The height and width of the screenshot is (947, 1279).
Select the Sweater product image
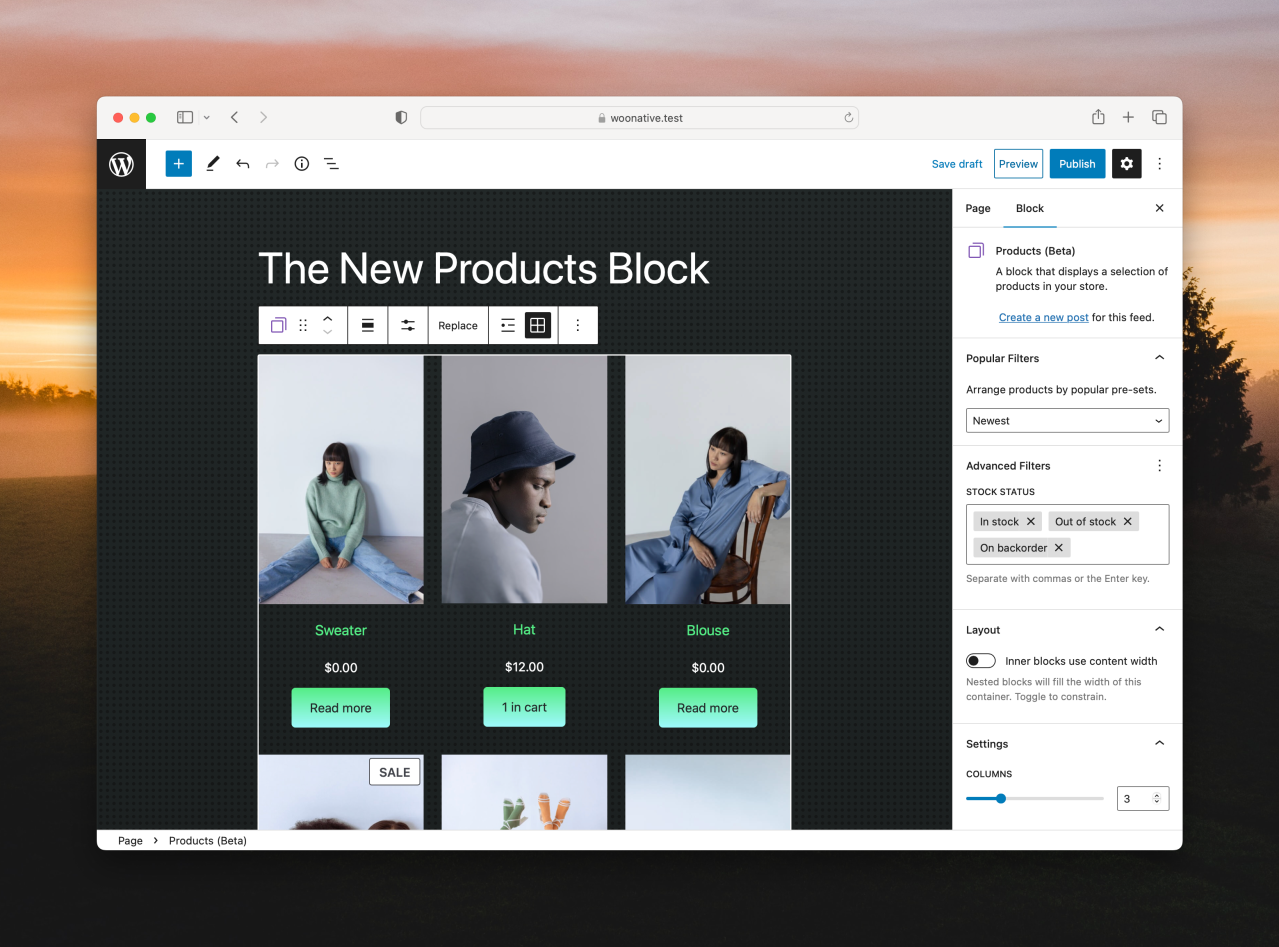tap(341, 480)
